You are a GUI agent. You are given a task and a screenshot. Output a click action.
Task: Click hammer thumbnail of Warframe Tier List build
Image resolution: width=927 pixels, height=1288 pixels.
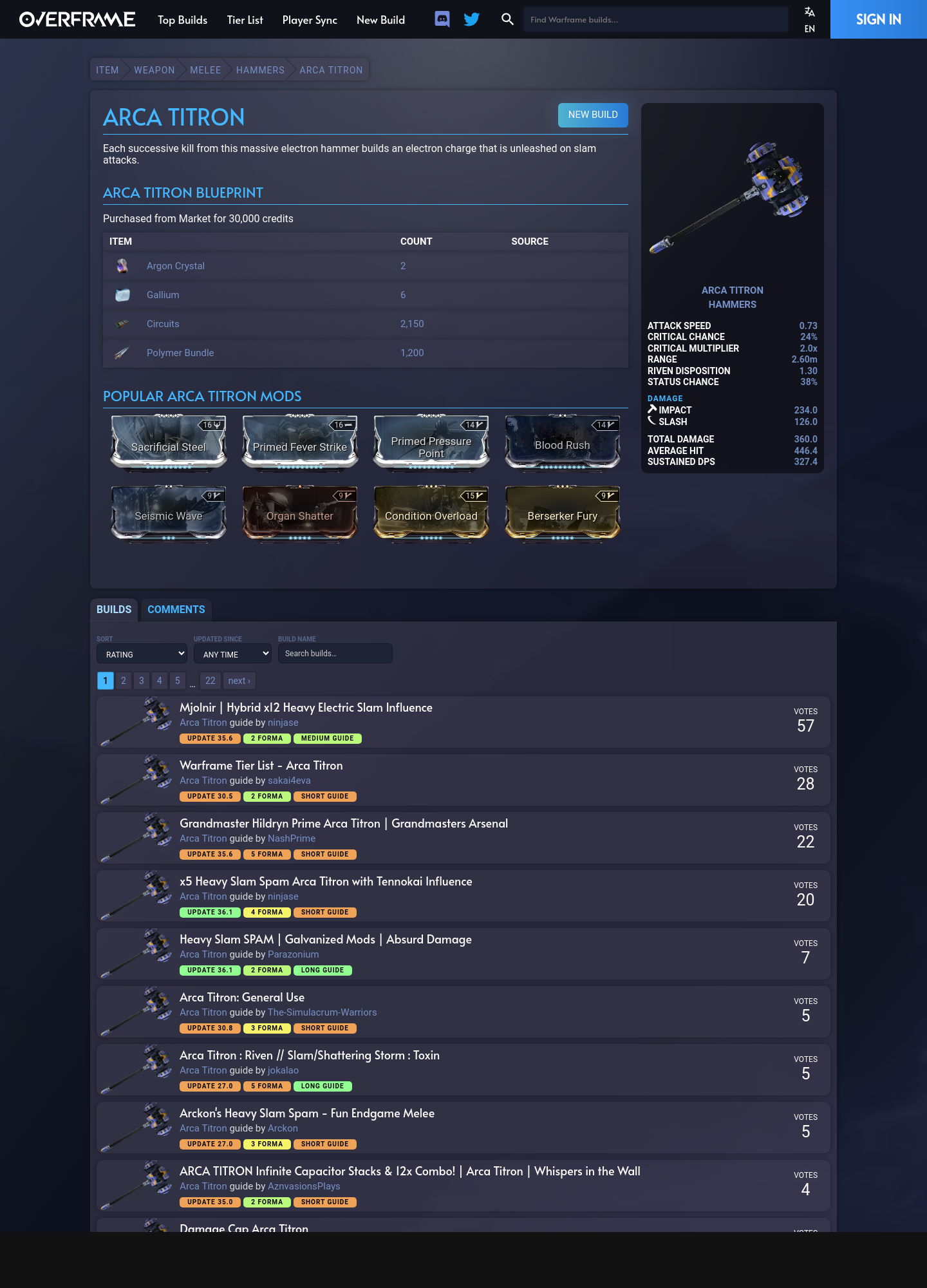click(x=136, y=780)
